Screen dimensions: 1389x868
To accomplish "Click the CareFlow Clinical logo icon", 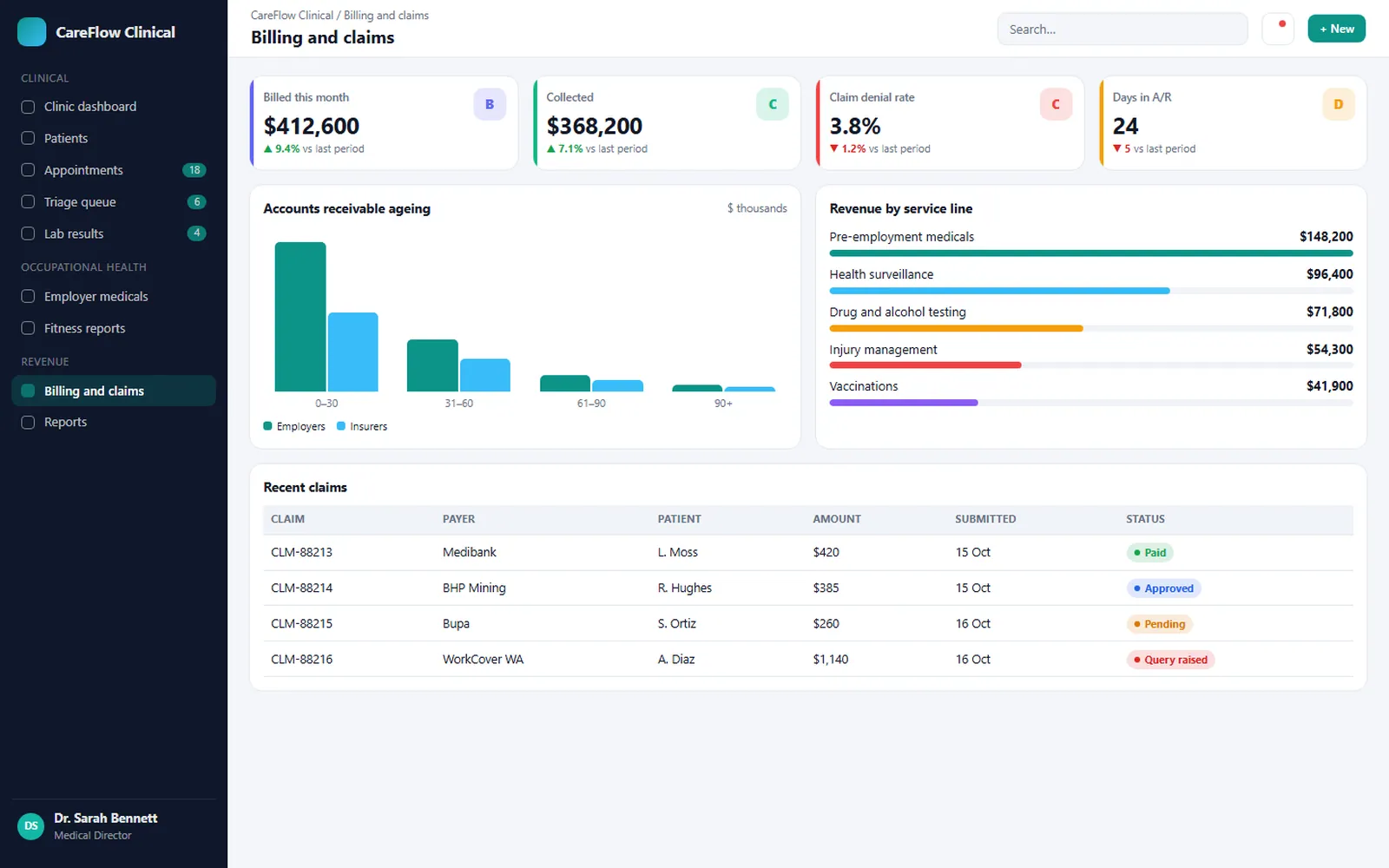I will click(x=32, y=32).
